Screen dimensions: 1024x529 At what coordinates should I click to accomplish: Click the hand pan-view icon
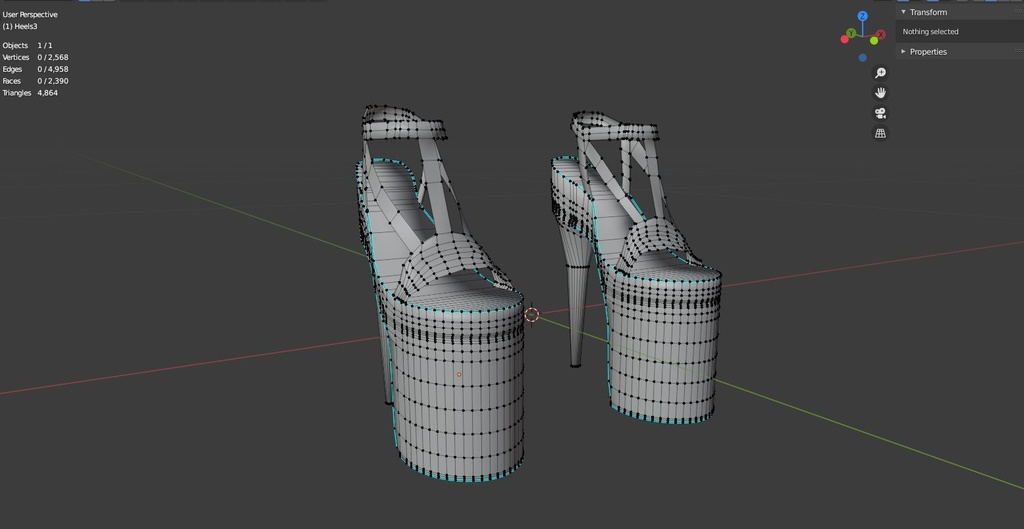[880, 93]
